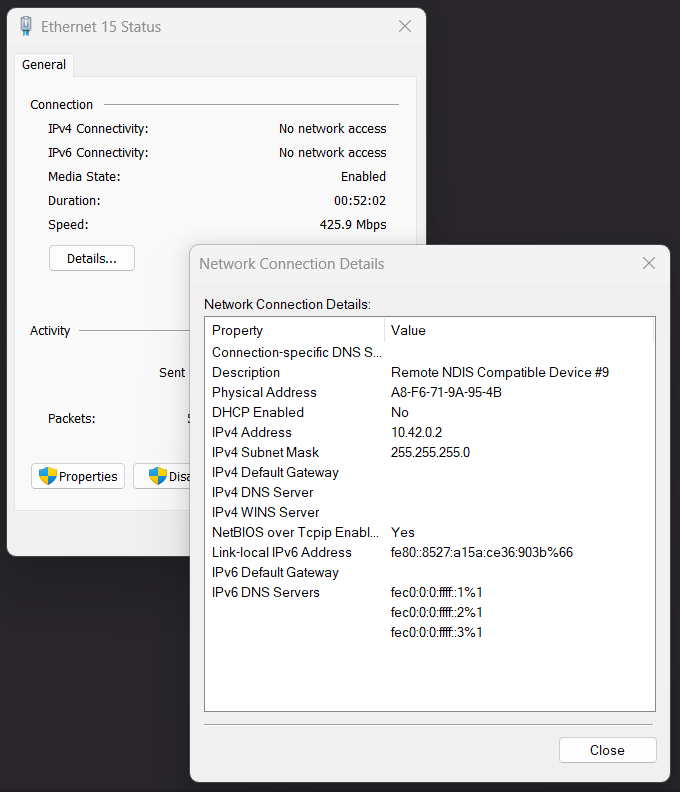
Task: Close Network Connection Details with the X
Action: pyautogui.click(x=649, y=264)
